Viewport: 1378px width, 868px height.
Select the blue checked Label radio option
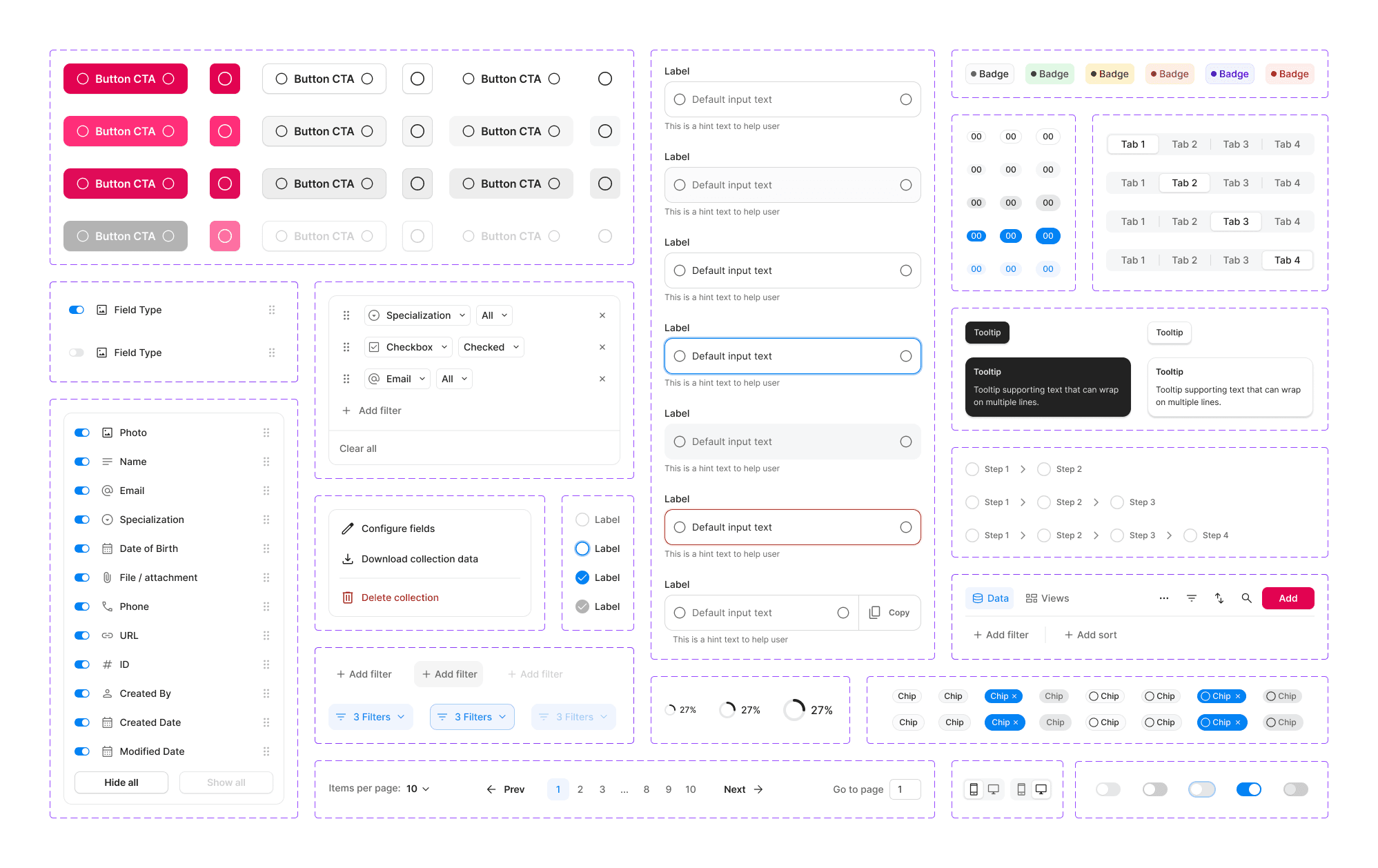582,578
